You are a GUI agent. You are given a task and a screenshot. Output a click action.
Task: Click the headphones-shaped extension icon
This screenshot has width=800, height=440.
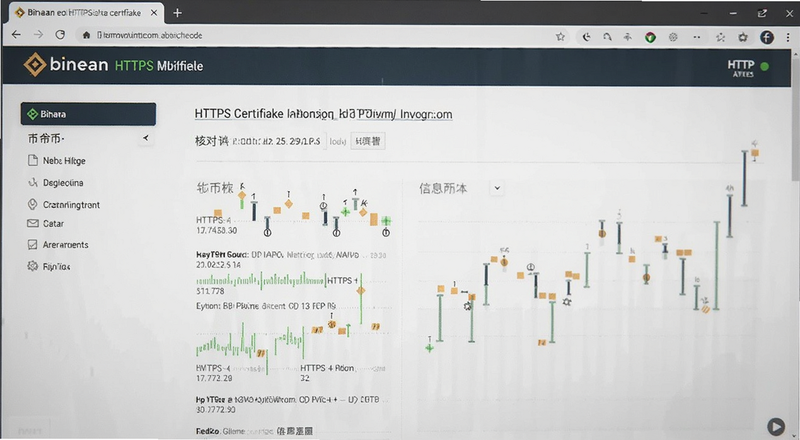click(x=607, y=37)
